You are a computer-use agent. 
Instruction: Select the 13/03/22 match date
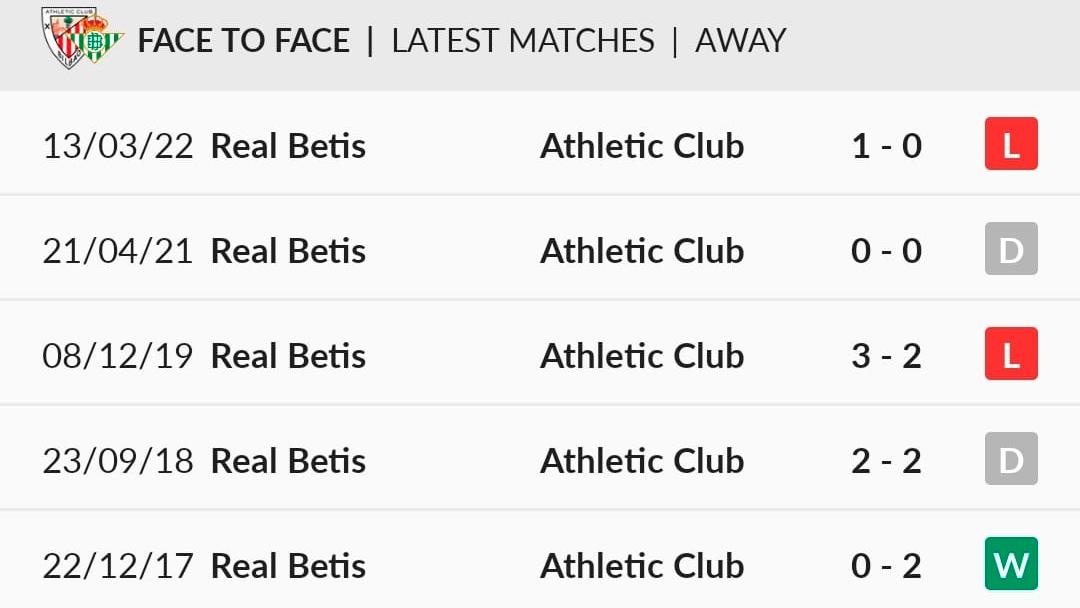pyautogui.click(x=118, y=146)
